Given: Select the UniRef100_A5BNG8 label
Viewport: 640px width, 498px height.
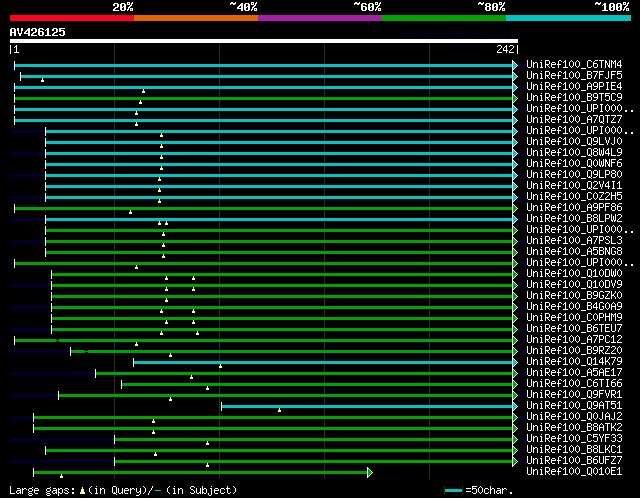Looking at the screenshot, I should click(574, 252).
